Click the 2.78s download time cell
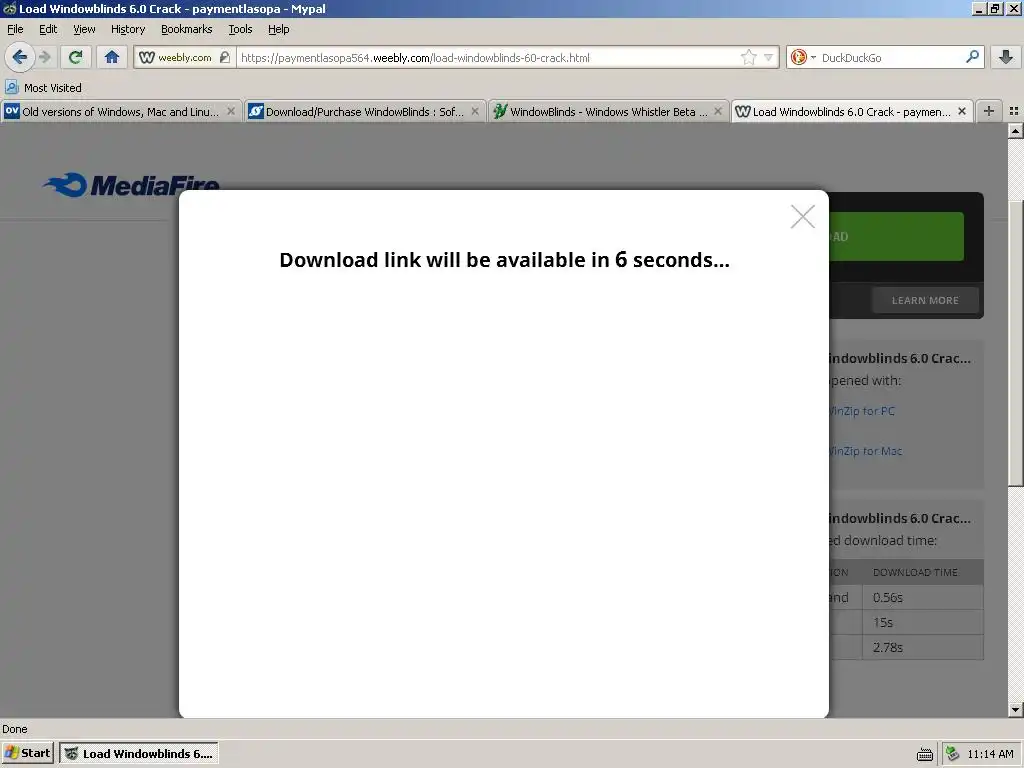Image resolution: width=1024 pixels, height=768 pixels. (x=922, y=647)
